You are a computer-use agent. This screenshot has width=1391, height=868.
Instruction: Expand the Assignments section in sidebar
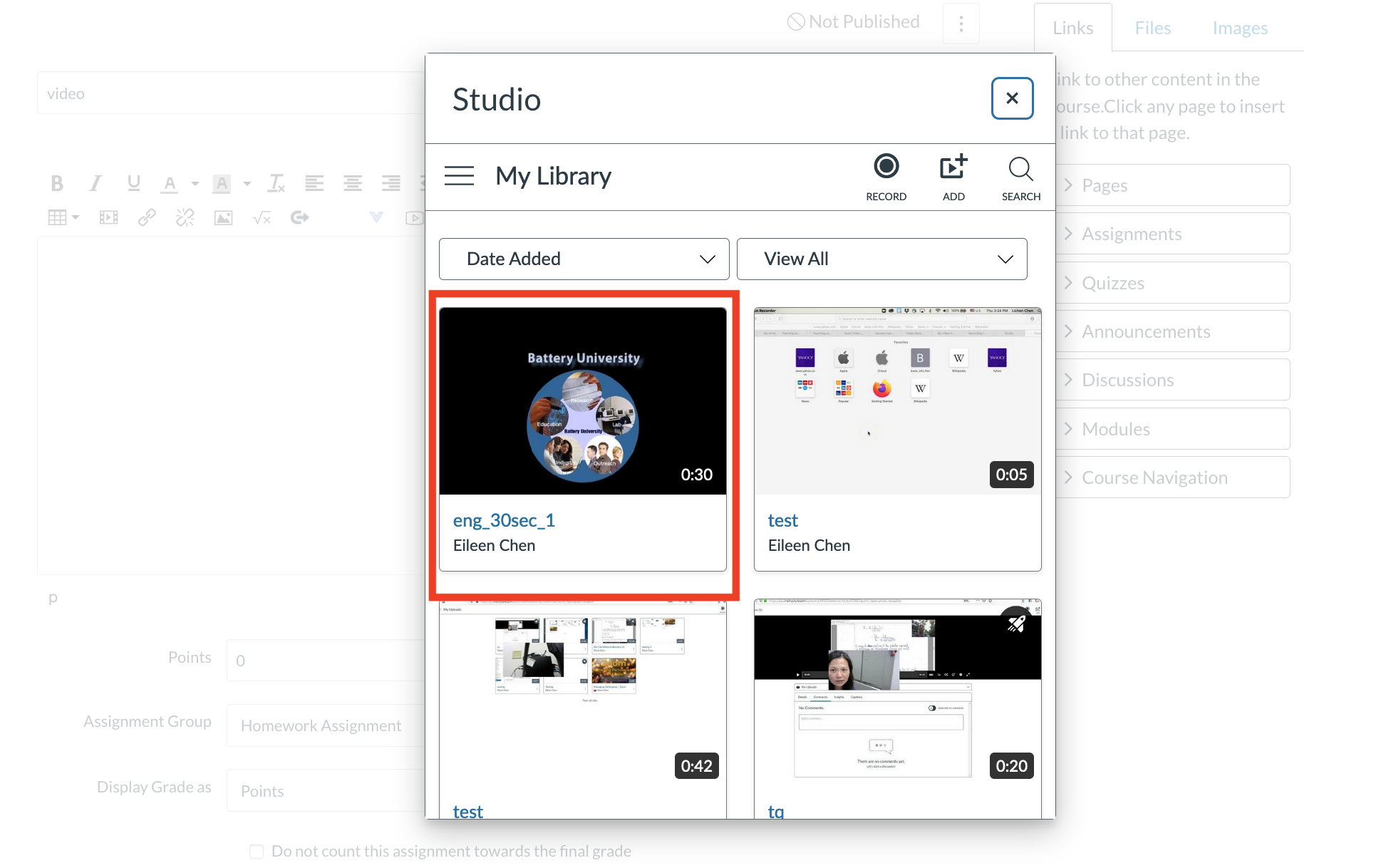point(1175,233)
